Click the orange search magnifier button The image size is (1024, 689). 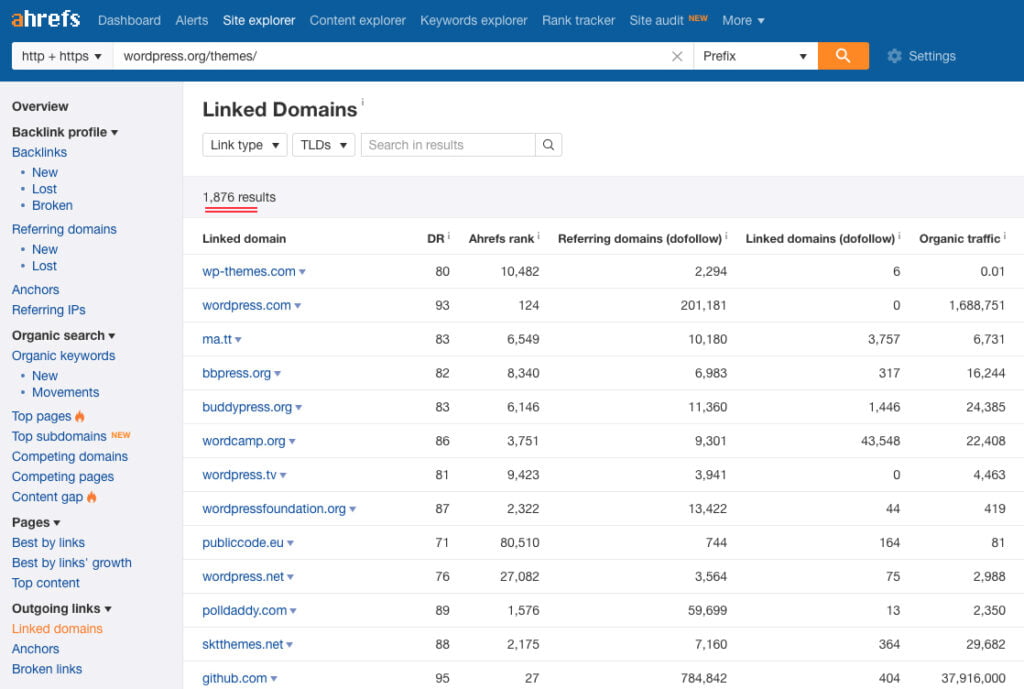(843, 56)
